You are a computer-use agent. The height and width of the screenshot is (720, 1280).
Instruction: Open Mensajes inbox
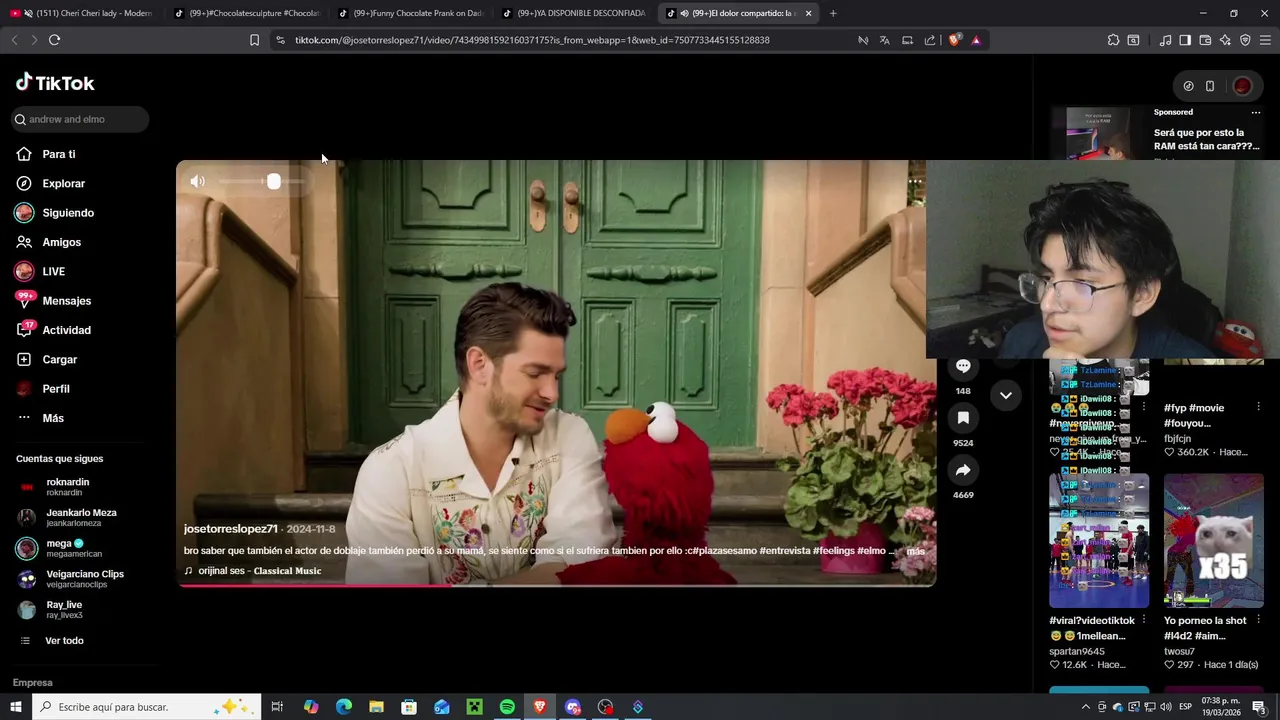pos(66,301)
